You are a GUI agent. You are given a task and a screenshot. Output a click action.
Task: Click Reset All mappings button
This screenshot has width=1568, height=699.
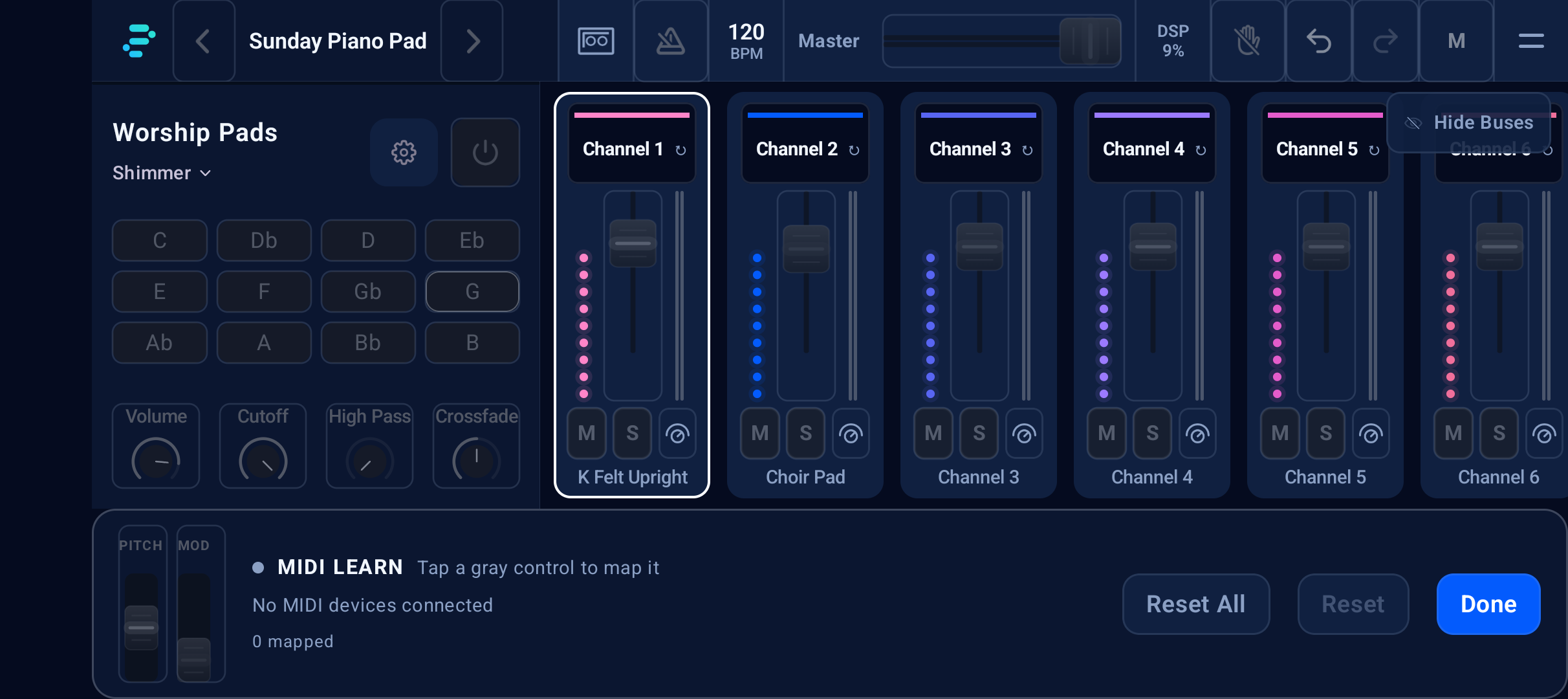pos(1196,604)
